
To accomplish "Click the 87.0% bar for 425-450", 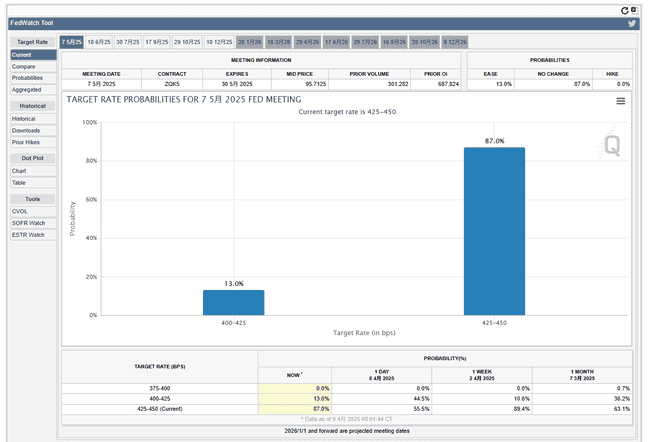I will click(x=494, y=231).
